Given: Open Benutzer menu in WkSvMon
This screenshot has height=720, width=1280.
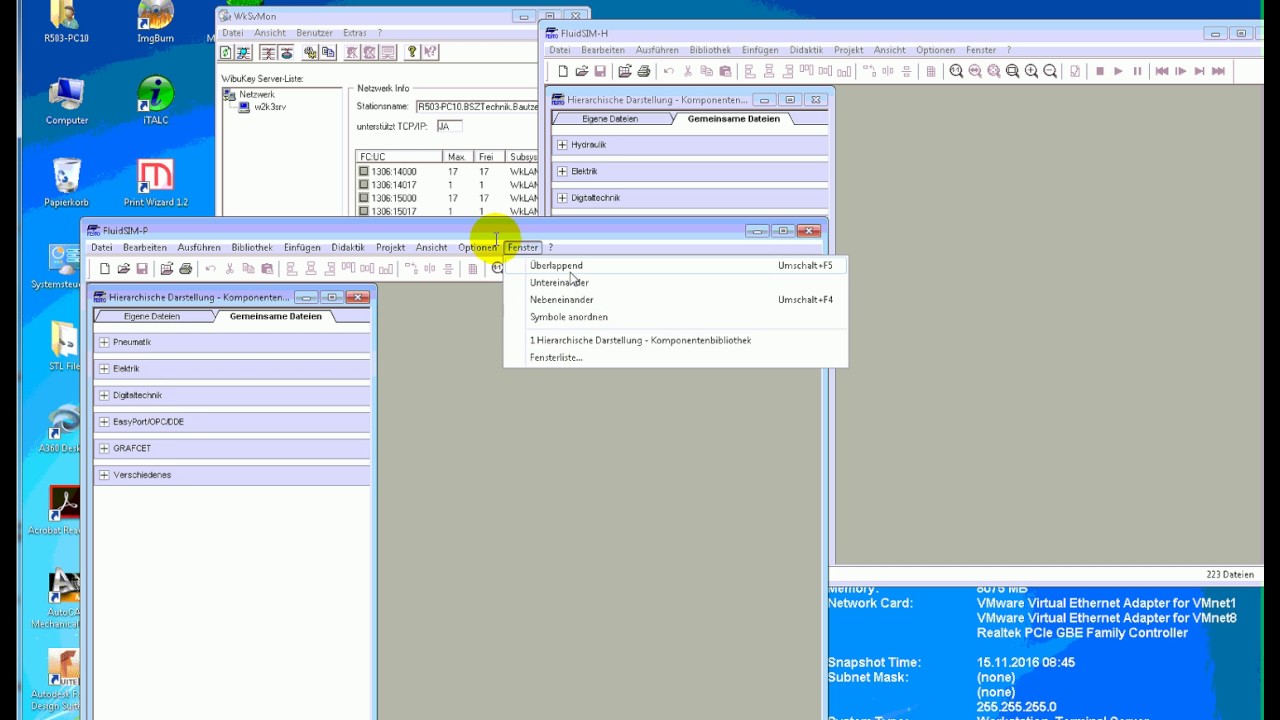Looking at the screenshot, I should click(x=314, y=33).
